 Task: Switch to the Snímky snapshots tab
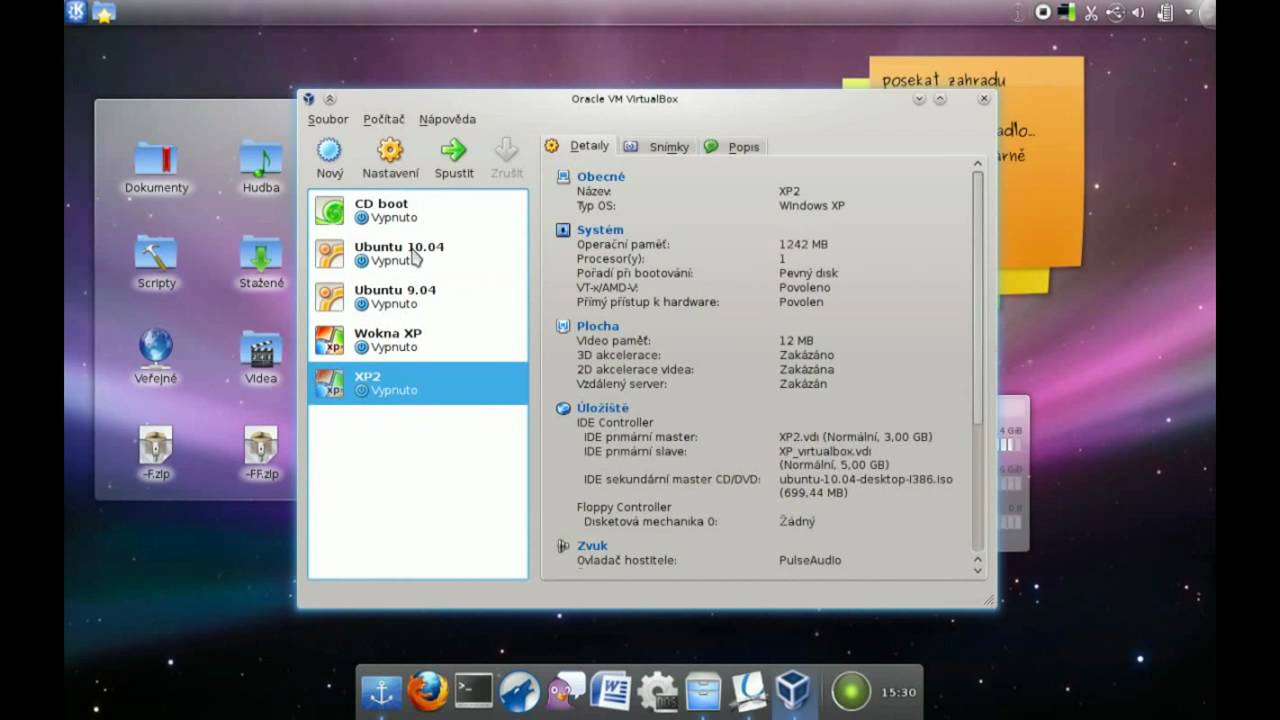point(657,146)
